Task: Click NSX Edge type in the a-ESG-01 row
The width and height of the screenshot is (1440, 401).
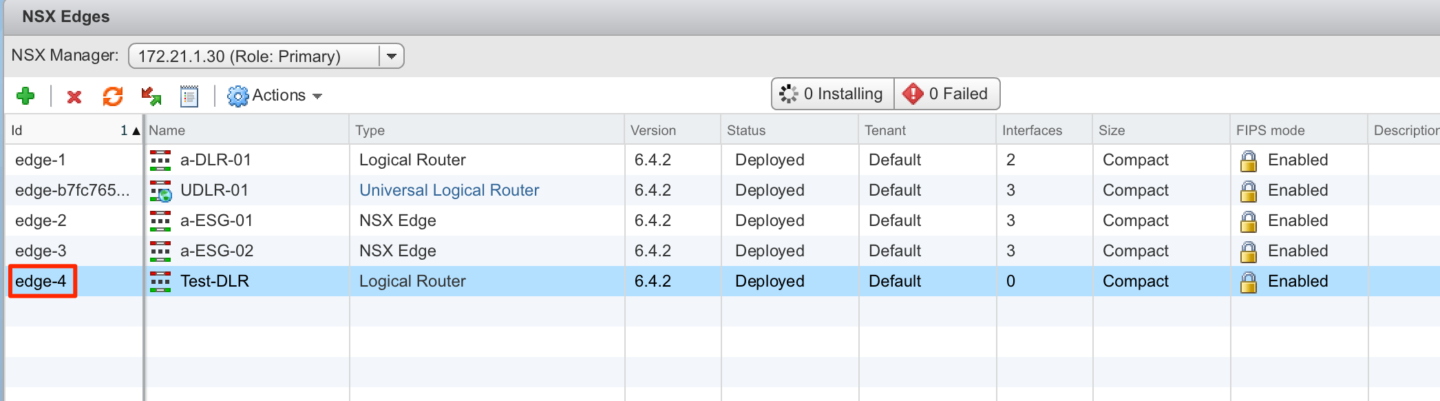Action: (397, 220)
